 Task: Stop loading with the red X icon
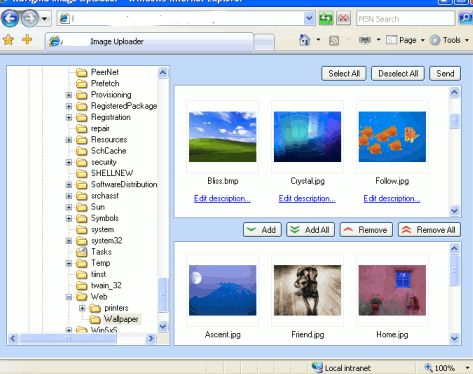pyautogui.click(x=343, y=18)
